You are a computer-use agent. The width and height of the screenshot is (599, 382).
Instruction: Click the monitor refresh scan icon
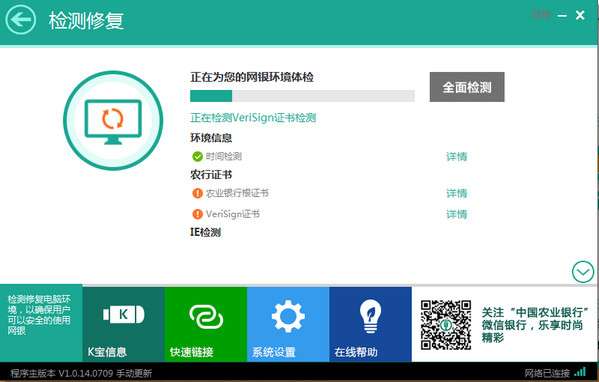coord(113,120)
